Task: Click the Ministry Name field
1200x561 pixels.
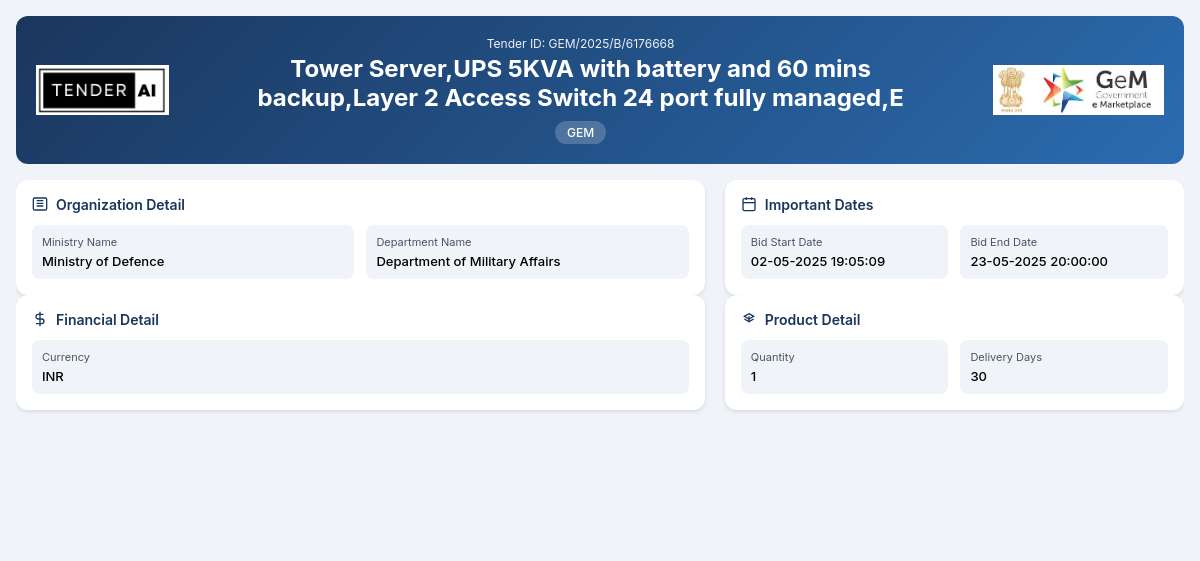Action: pos(193,252)
